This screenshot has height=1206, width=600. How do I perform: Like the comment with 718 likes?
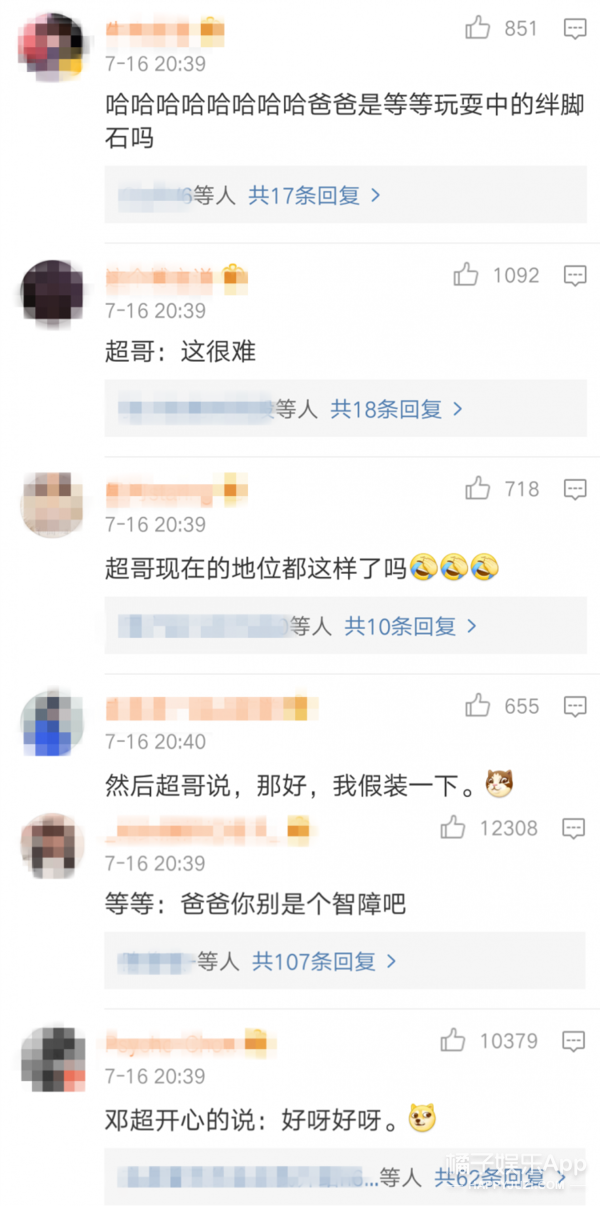pyautogui.click(x=478, y=488)
